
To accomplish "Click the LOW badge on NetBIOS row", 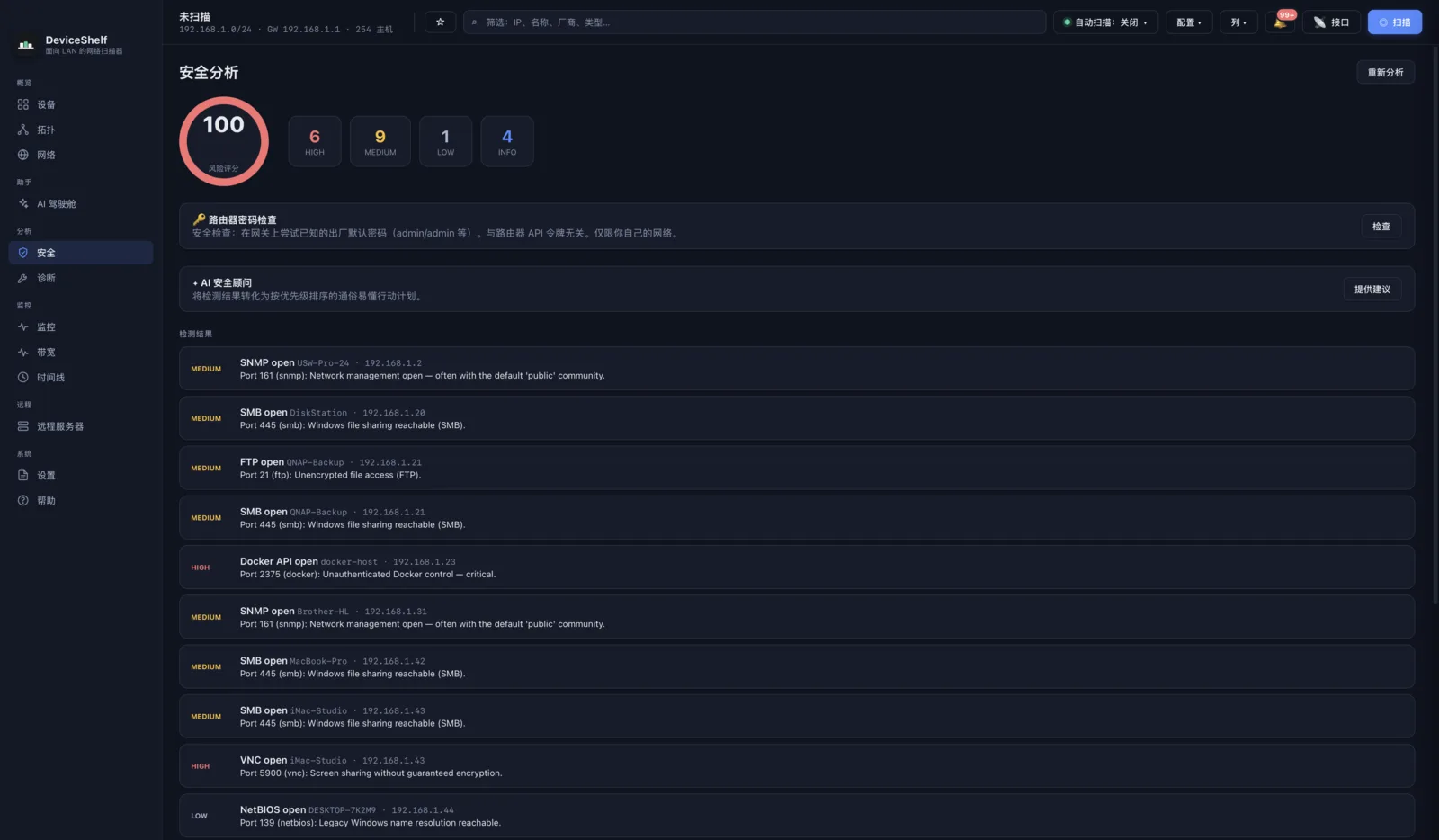I will pos(199,816).
